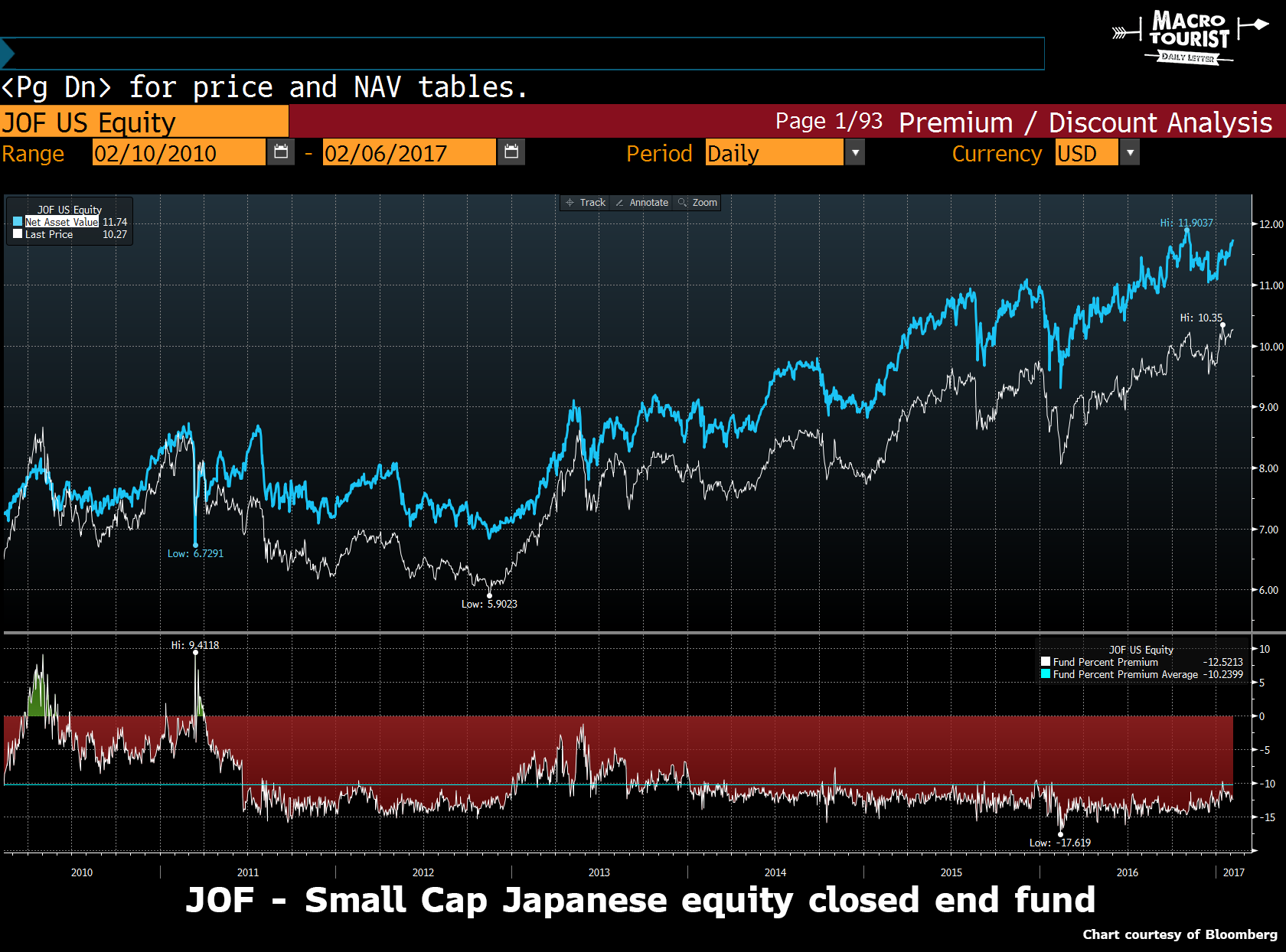Expand the Period dropdown arrow
The image size is (1286, 952).
(855, 152)
